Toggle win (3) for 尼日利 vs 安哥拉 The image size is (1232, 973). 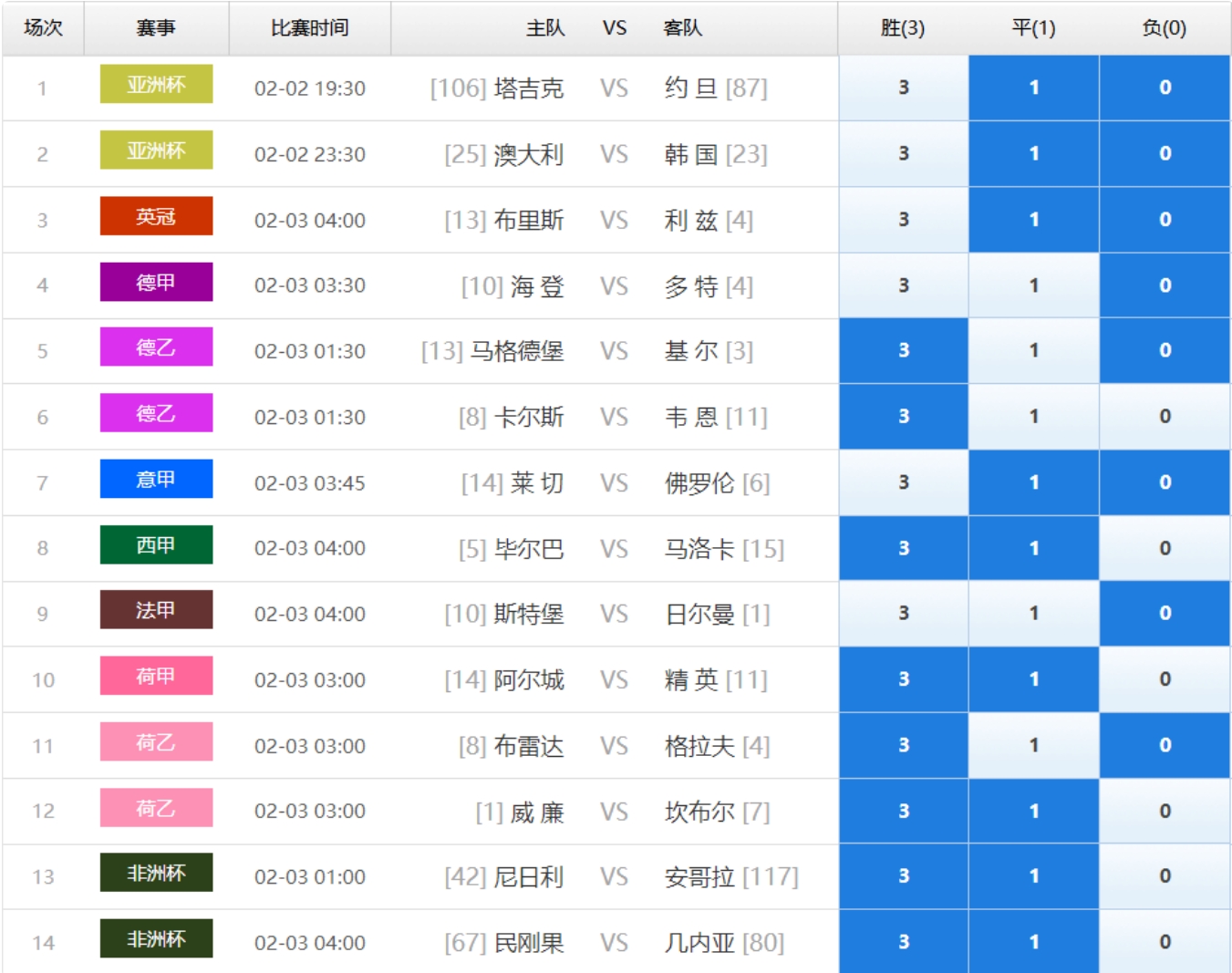(x=903, y=876)
